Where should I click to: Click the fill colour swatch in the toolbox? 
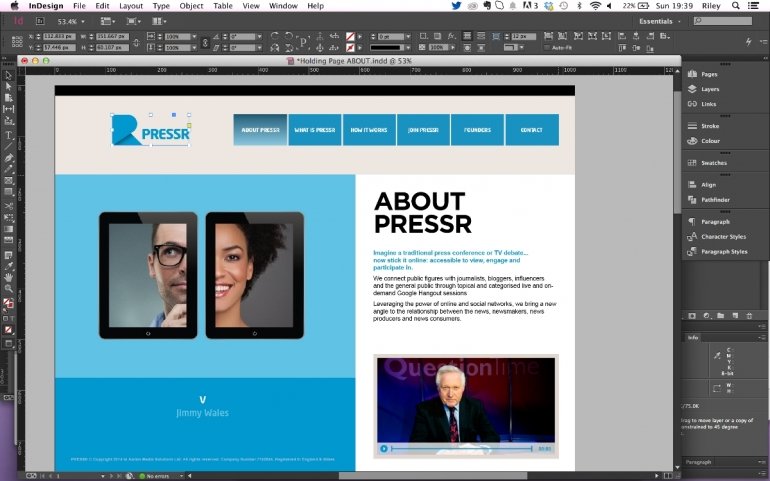[7, 303]
